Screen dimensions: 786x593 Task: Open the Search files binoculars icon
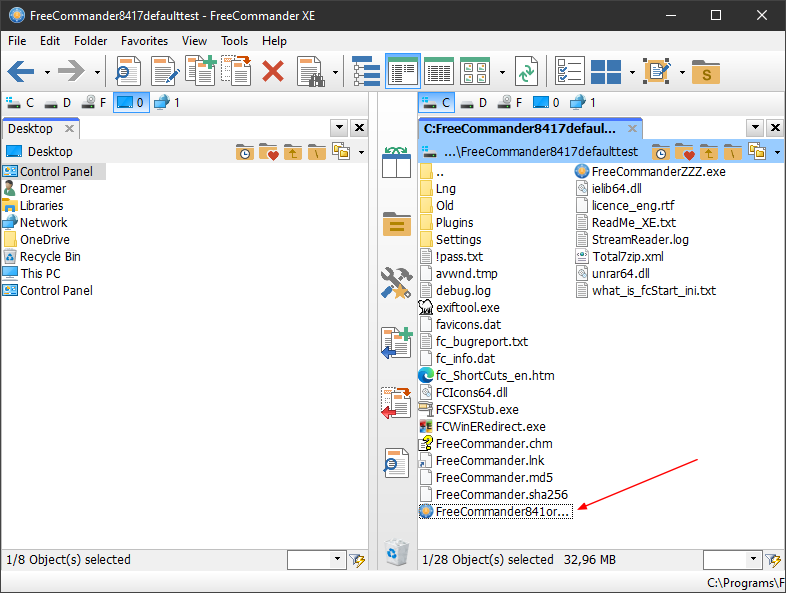point(311,72)
